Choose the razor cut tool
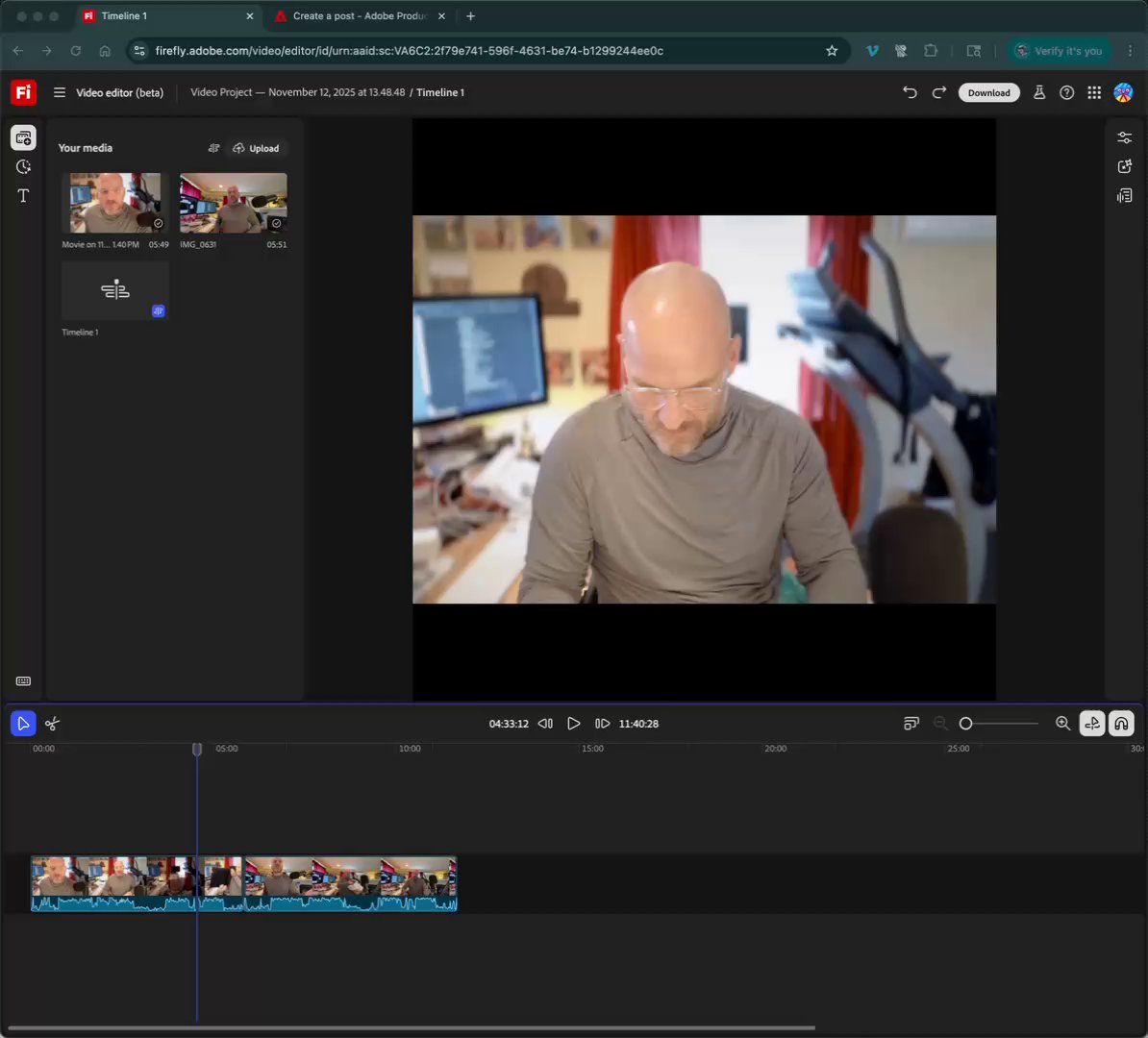The width and height of the screenshot is (1148, 1038). click(x=52, y=723)
